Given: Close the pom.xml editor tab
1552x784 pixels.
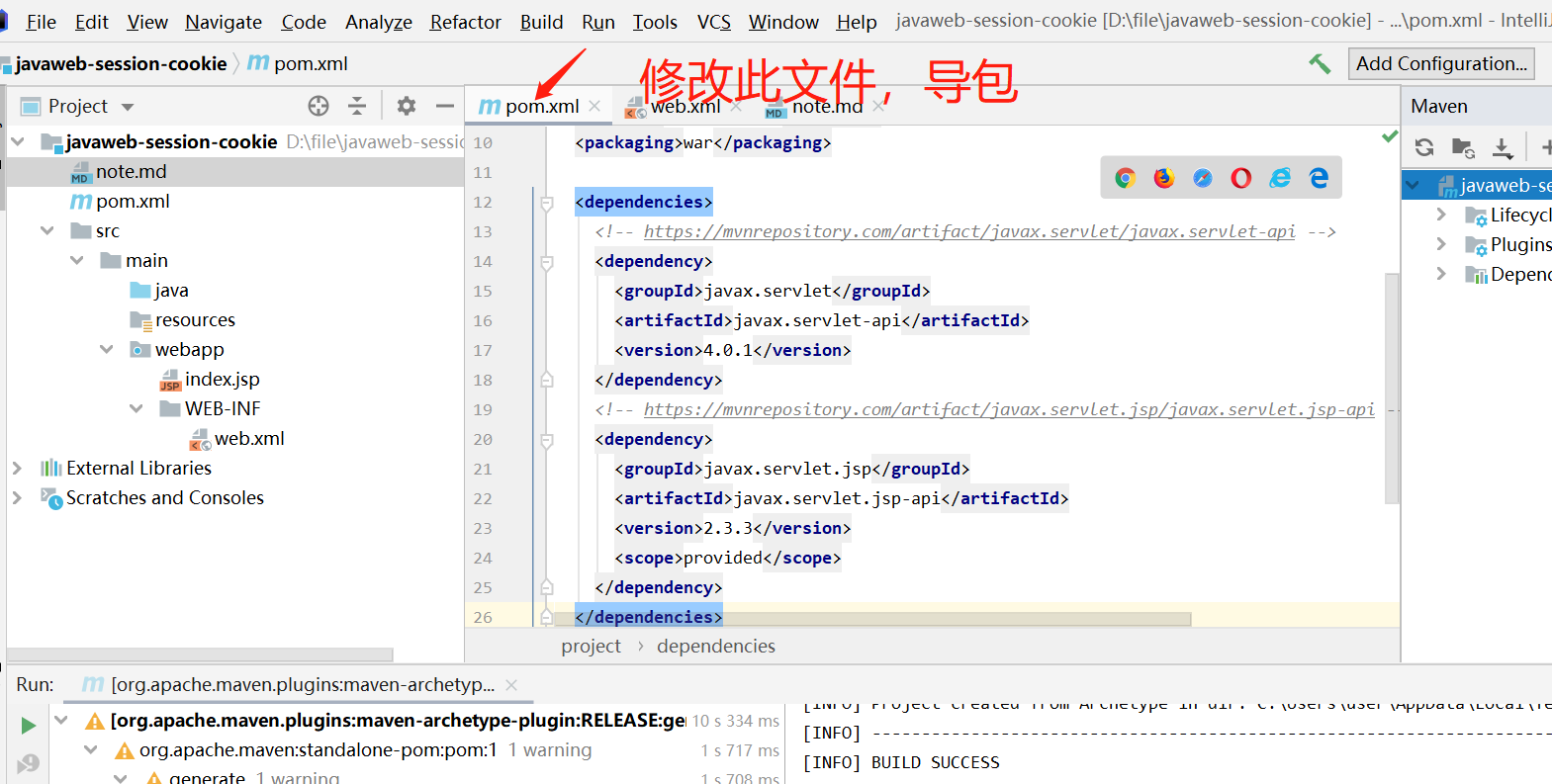Looking at the screenshot, I should 594,106.
